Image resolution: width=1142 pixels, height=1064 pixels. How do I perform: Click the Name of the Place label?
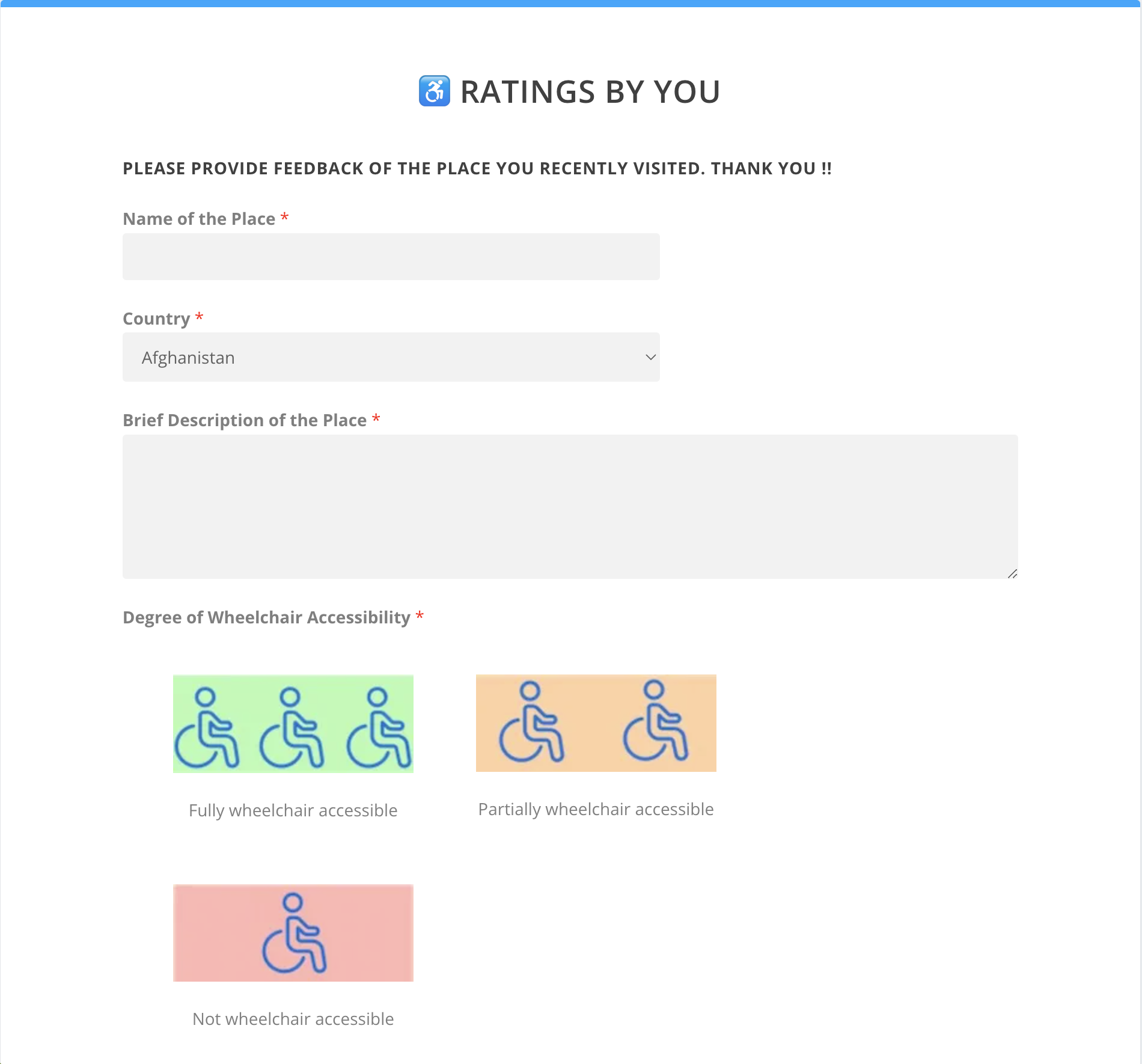(x=199, y=219)
